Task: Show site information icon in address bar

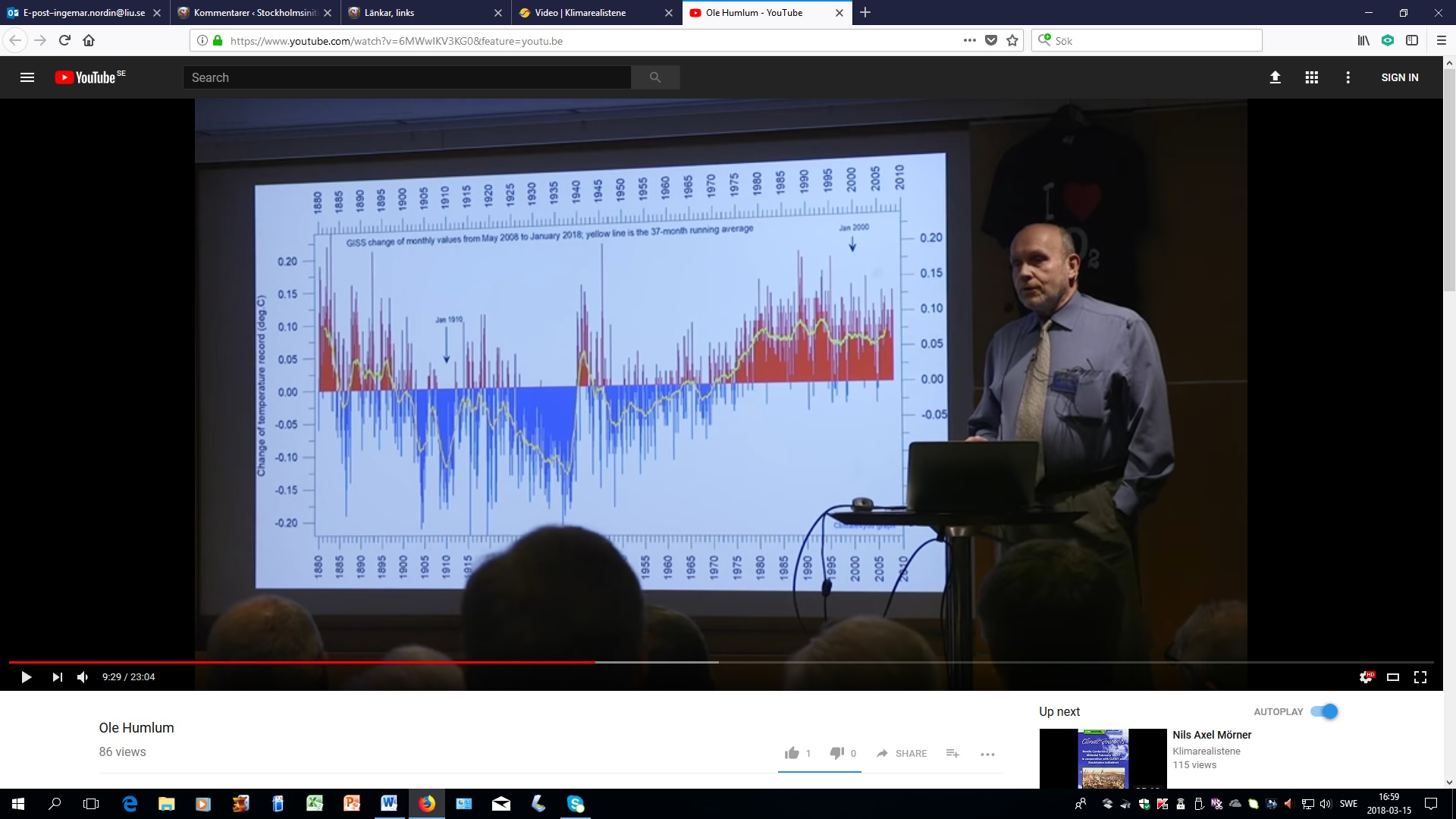Action: (202, 40)
